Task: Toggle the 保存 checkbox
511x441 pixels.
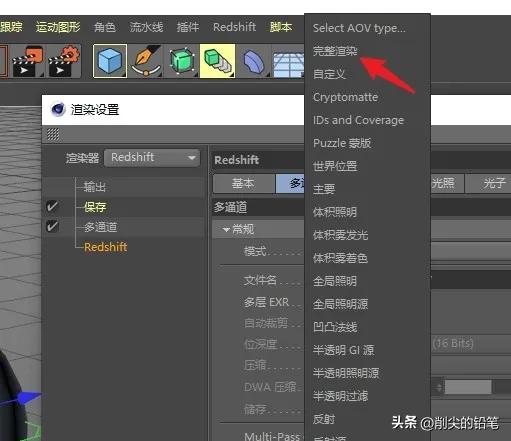Action: click(52, 207)
